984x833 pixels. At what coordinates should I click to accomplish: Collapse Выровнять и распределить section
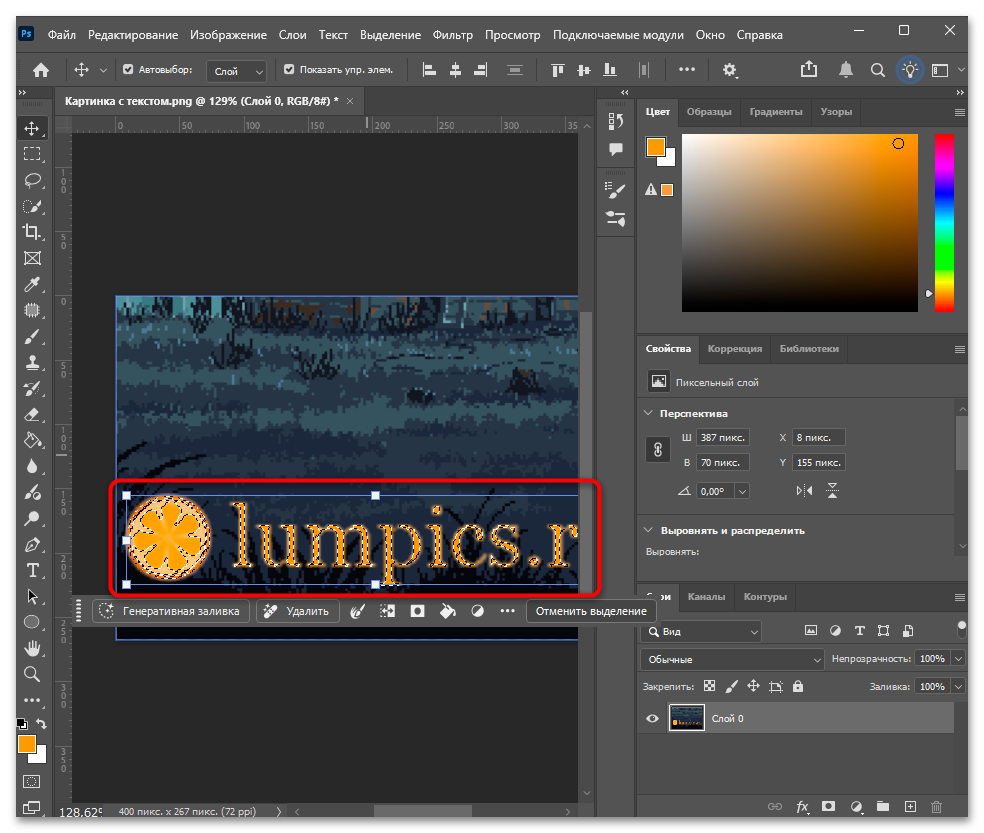(x=648, y=530)
